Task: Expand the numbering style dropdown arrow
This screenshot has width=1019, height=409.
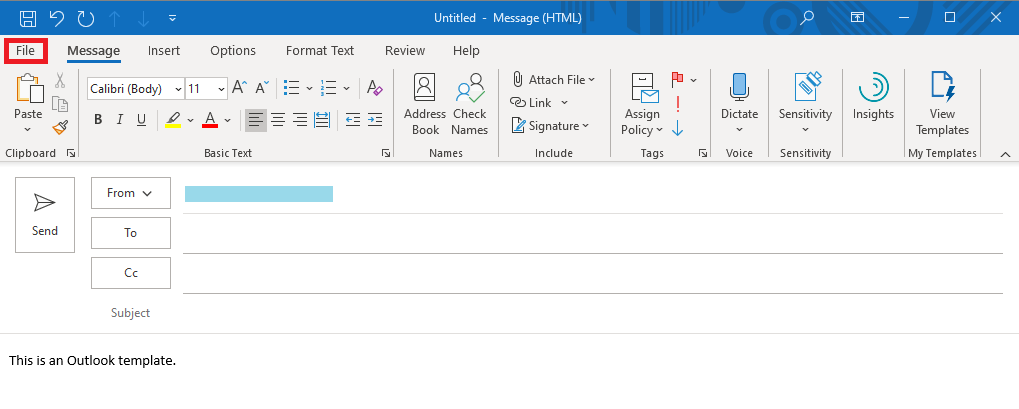Action: tap(346, 88)
